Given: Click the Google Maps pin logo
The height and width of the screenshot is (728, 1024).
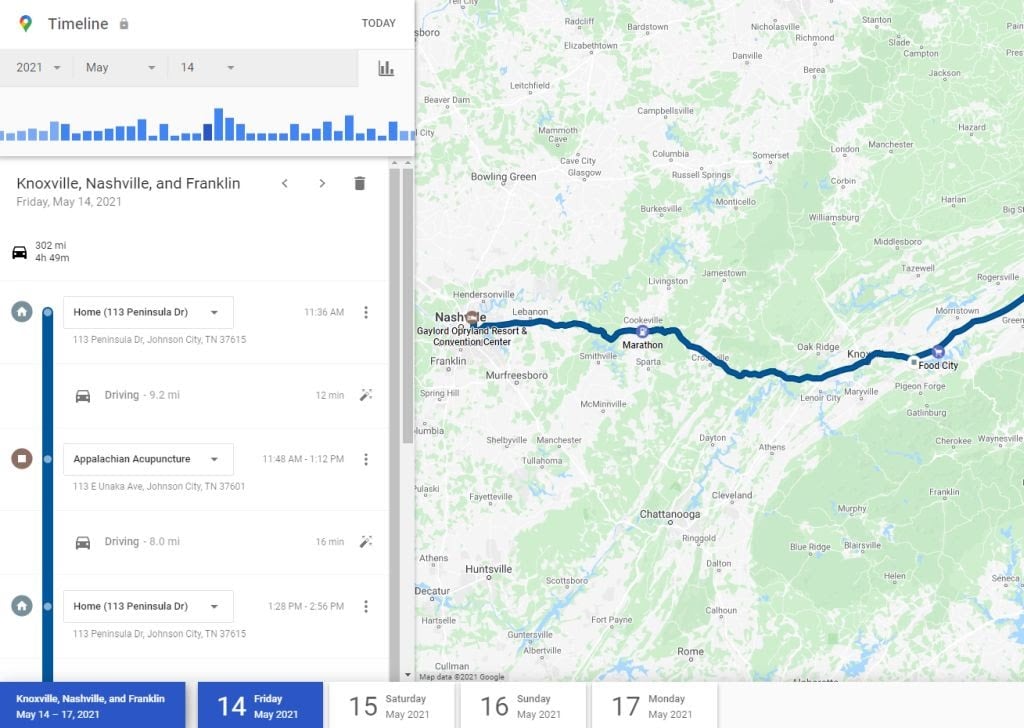Looking at the screenshot, I should (x=25, y=24).
